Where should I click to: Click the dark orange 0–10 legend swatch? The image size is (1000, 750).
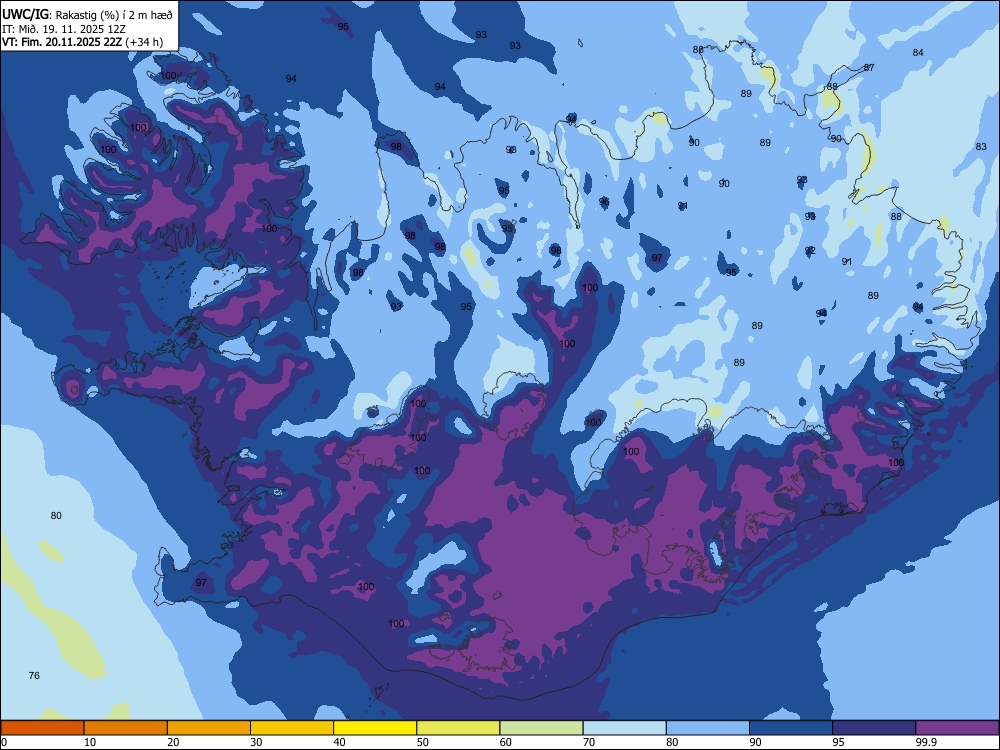[x=42, y=728]
